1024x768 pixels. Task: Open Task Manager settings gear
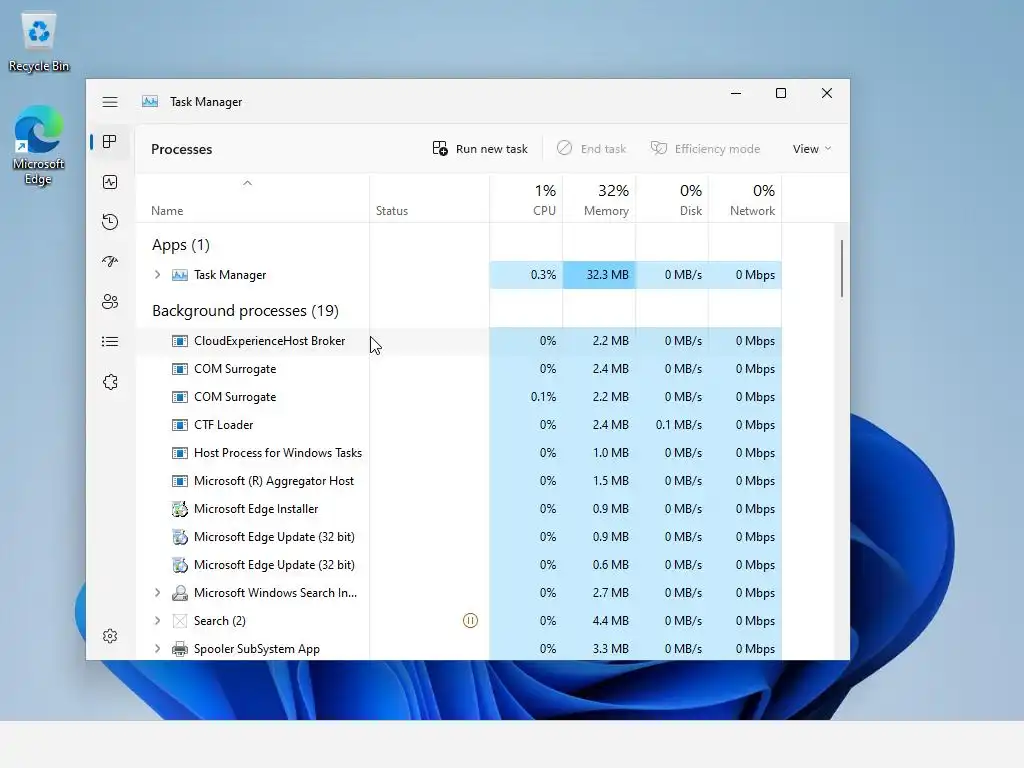(110, 636)
